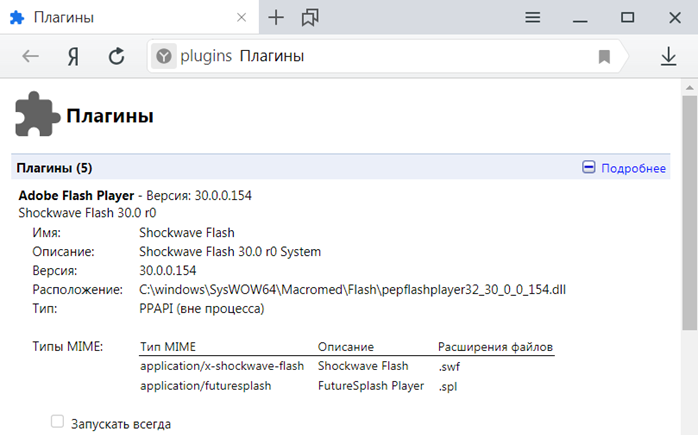This screenshot has height=435, width=698.
Task: Click the Расширения файлов column header
Action: (495, 347)
